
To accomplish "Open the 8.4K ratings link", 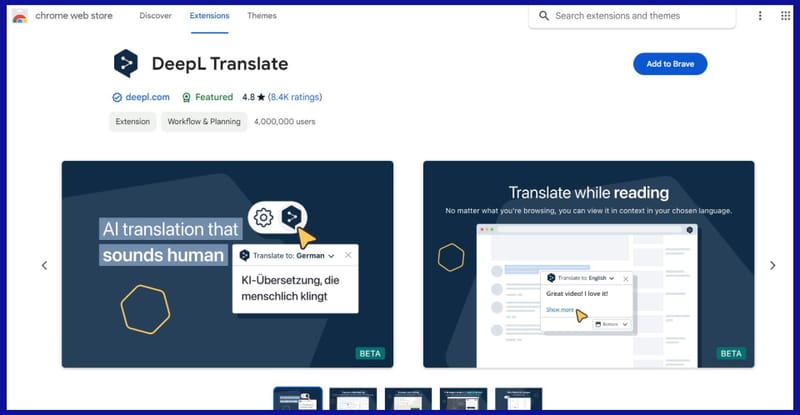I will pyautogui.click(x=295, y=97).
